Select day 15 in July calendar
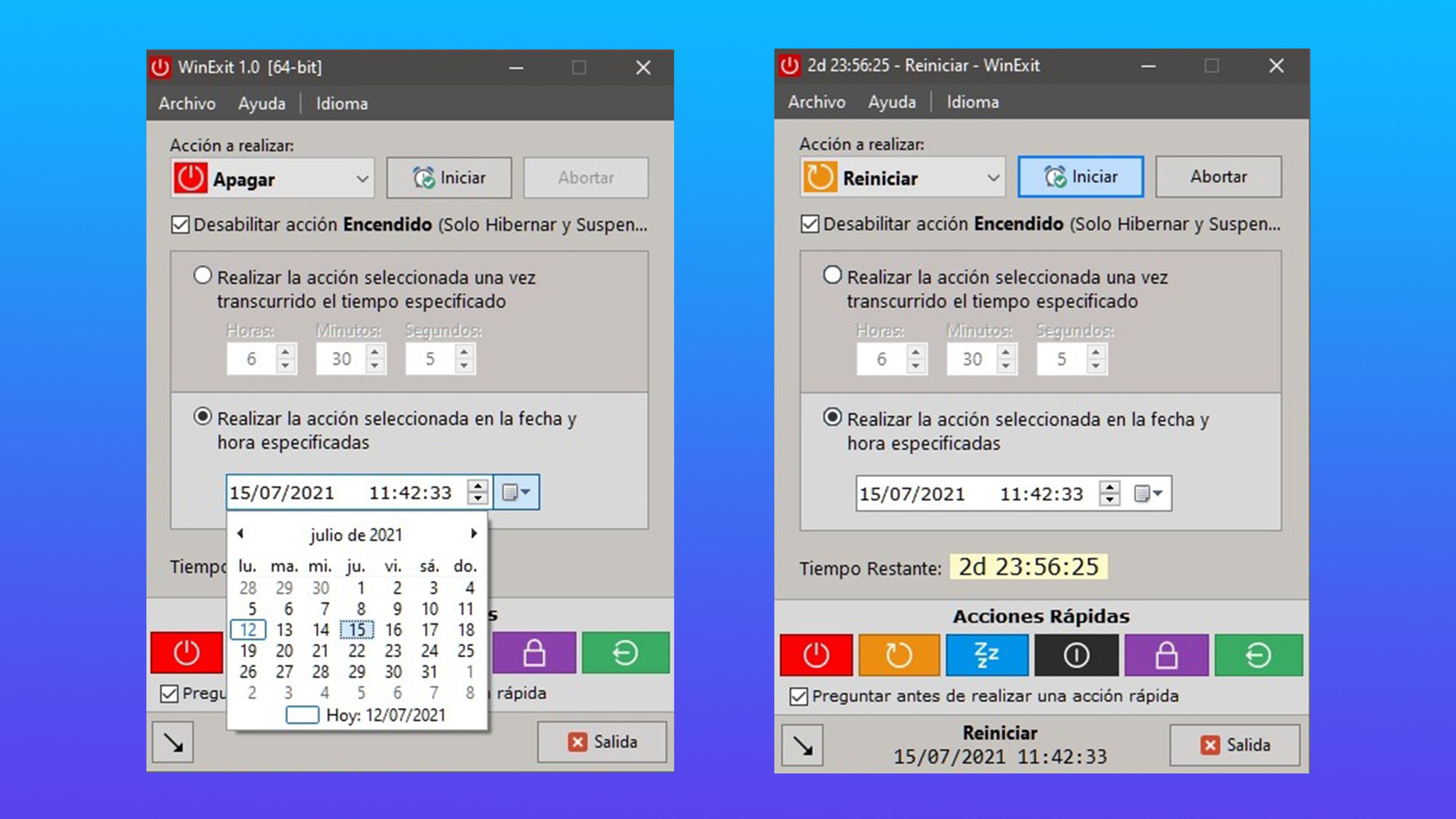This screenshot has height=819, width=1456. pos(357,630)
